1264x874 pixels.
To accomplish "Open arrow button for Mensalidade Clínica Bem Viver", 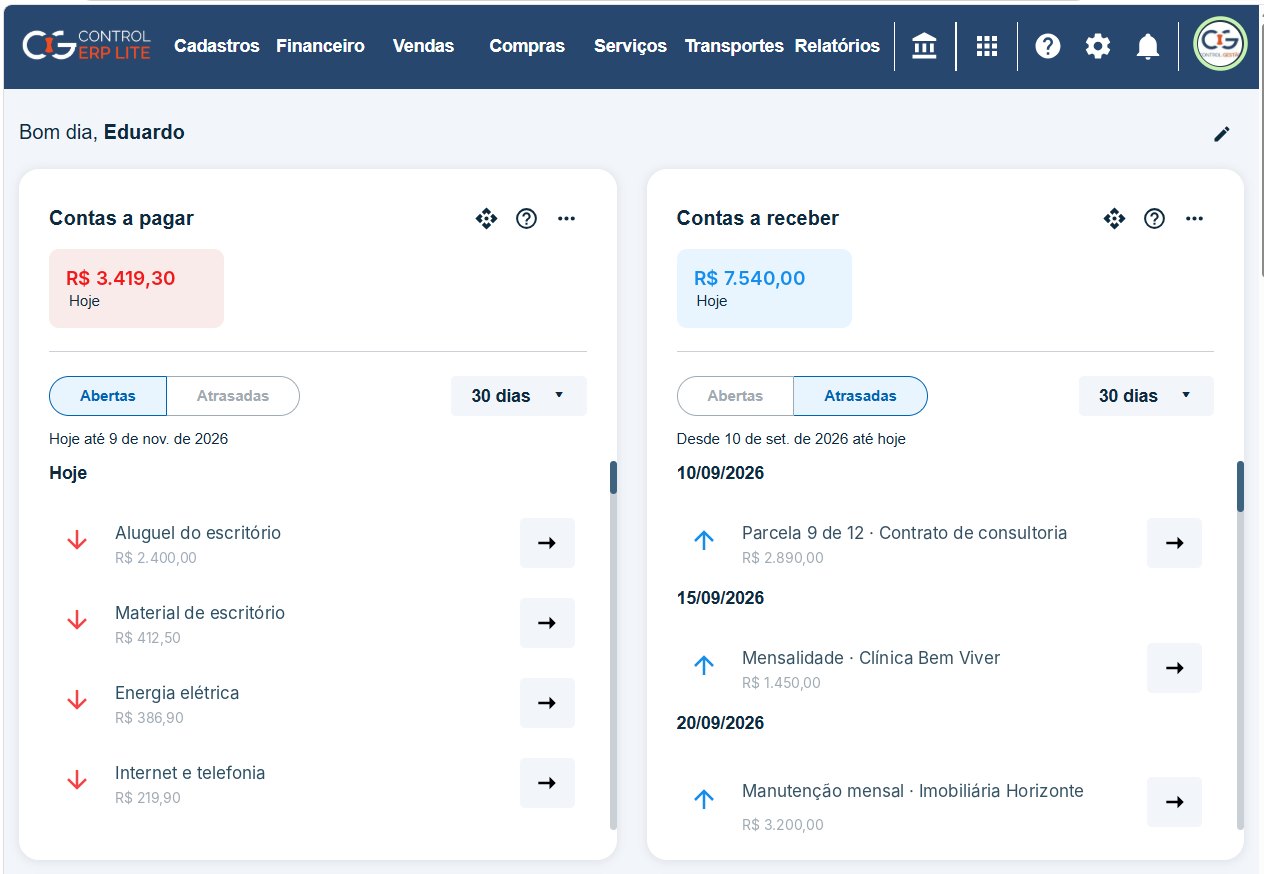I will (1174, 668).
